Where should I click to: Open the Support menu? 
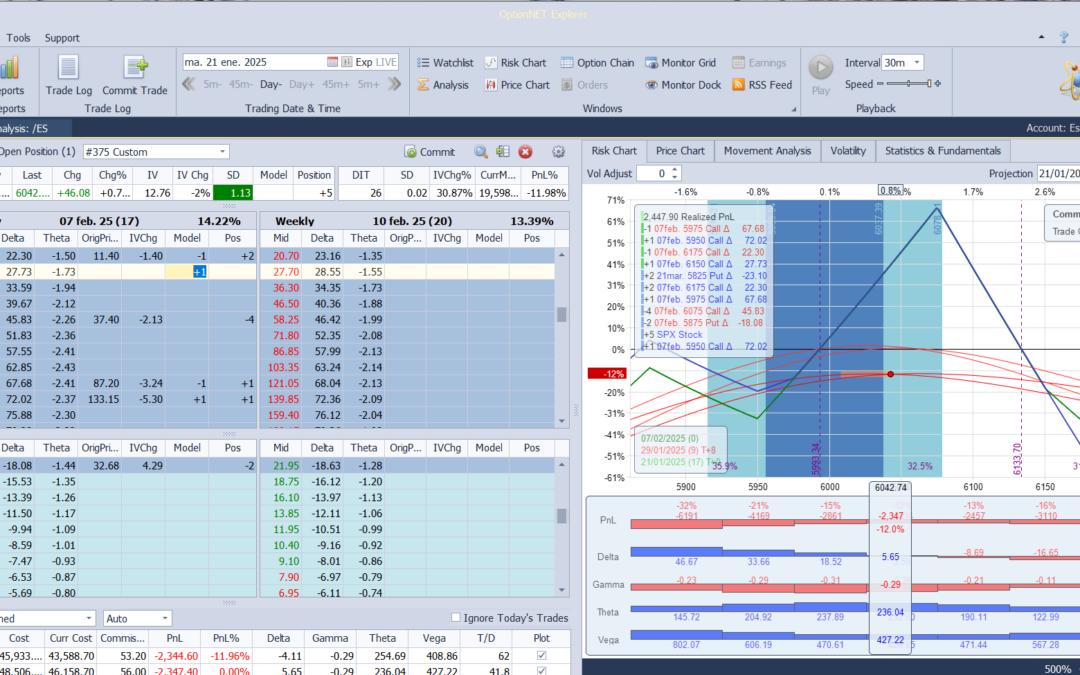tap(62, 38)
